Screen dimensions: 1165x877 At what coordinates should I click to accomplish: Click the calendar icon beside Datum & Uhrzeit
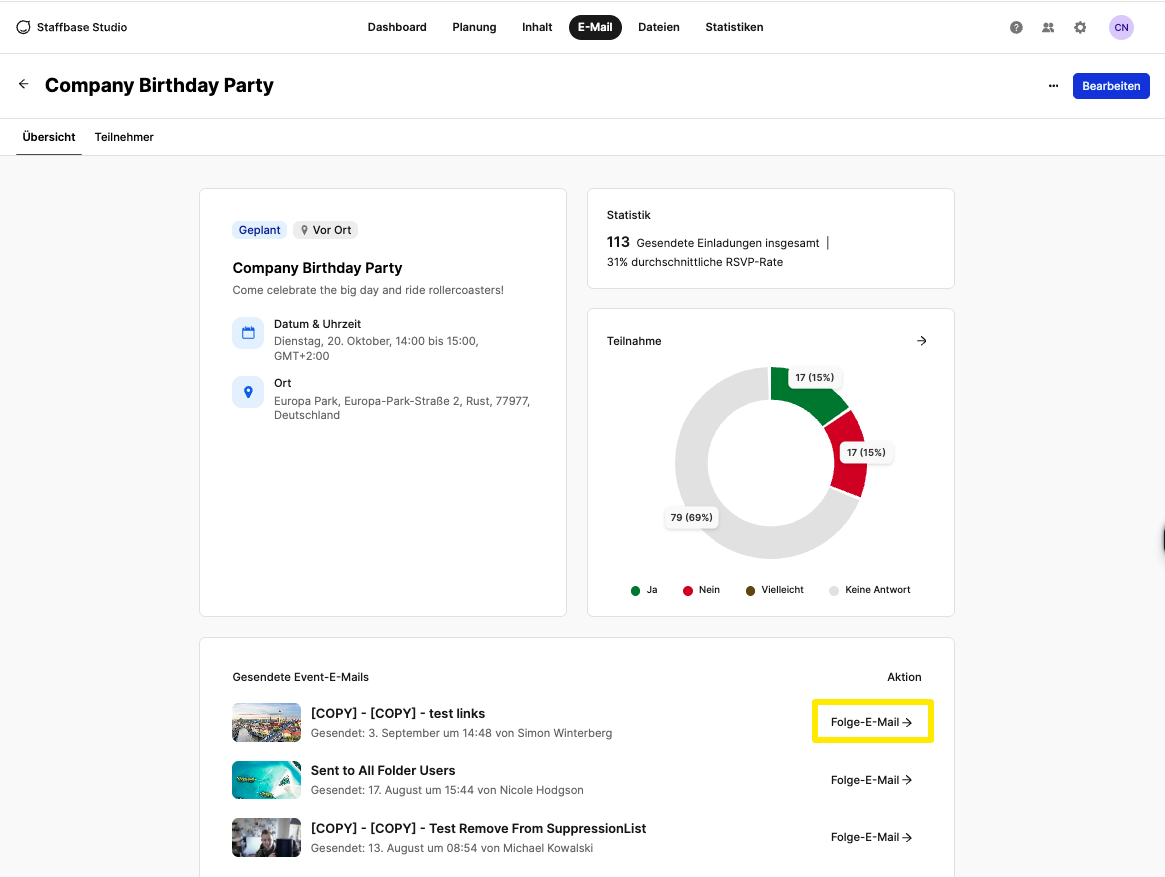coord(248,333)
